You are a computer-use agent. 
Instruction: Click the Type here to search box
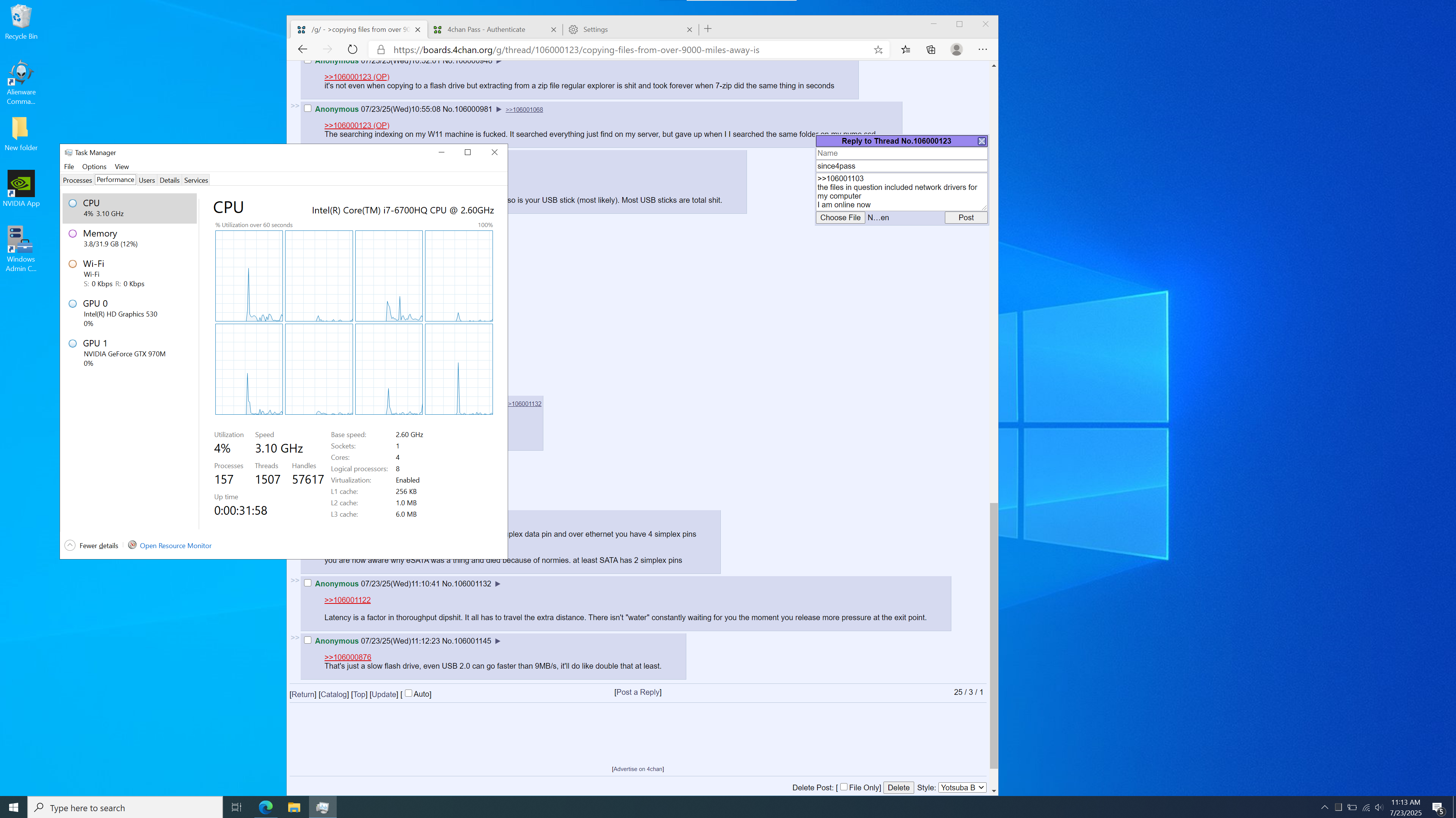(x=126, y=807)
